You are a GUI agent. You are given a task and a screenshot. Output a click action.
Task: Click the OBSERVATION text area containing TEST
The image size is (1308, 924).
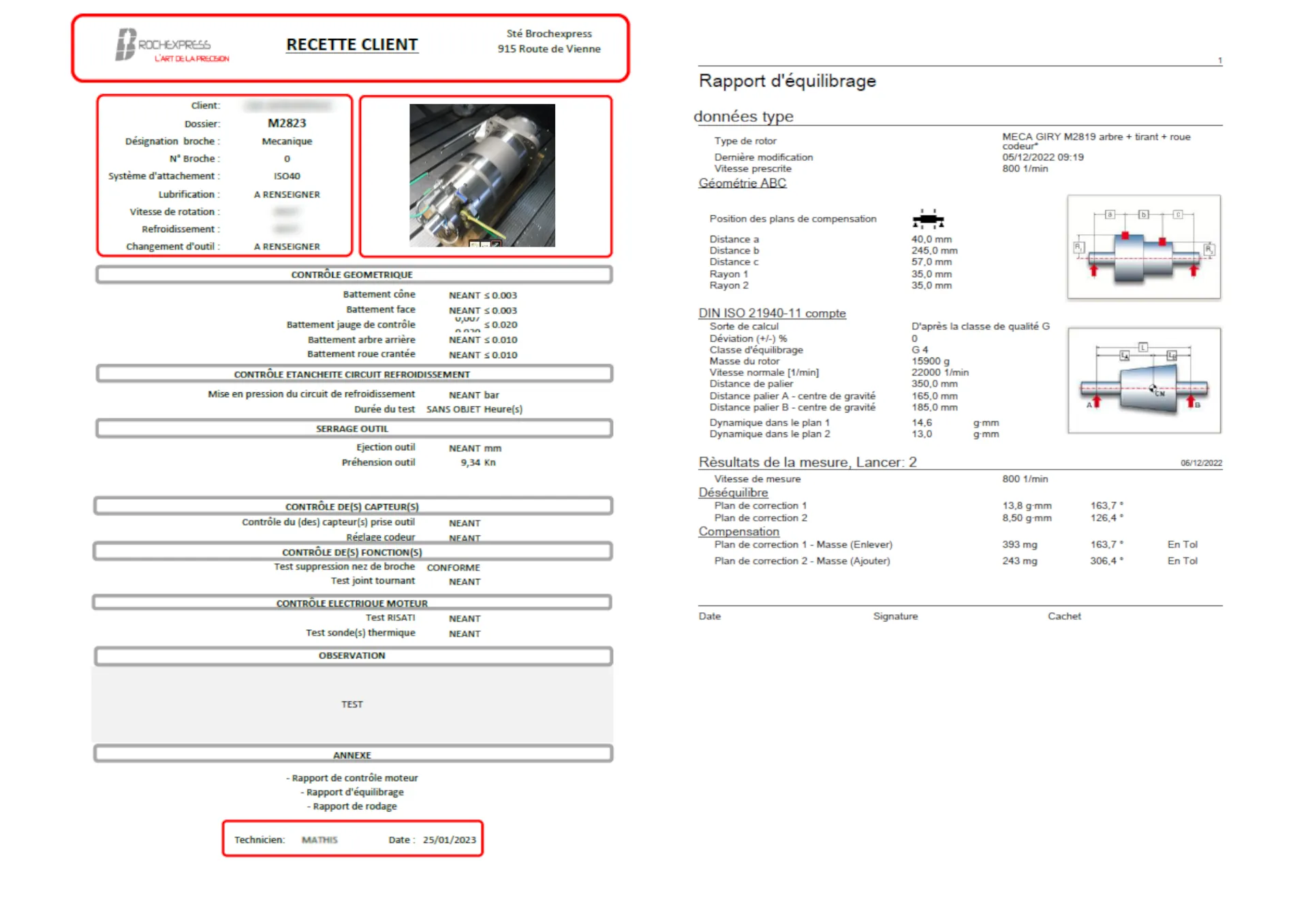click(x=352, y=704)
